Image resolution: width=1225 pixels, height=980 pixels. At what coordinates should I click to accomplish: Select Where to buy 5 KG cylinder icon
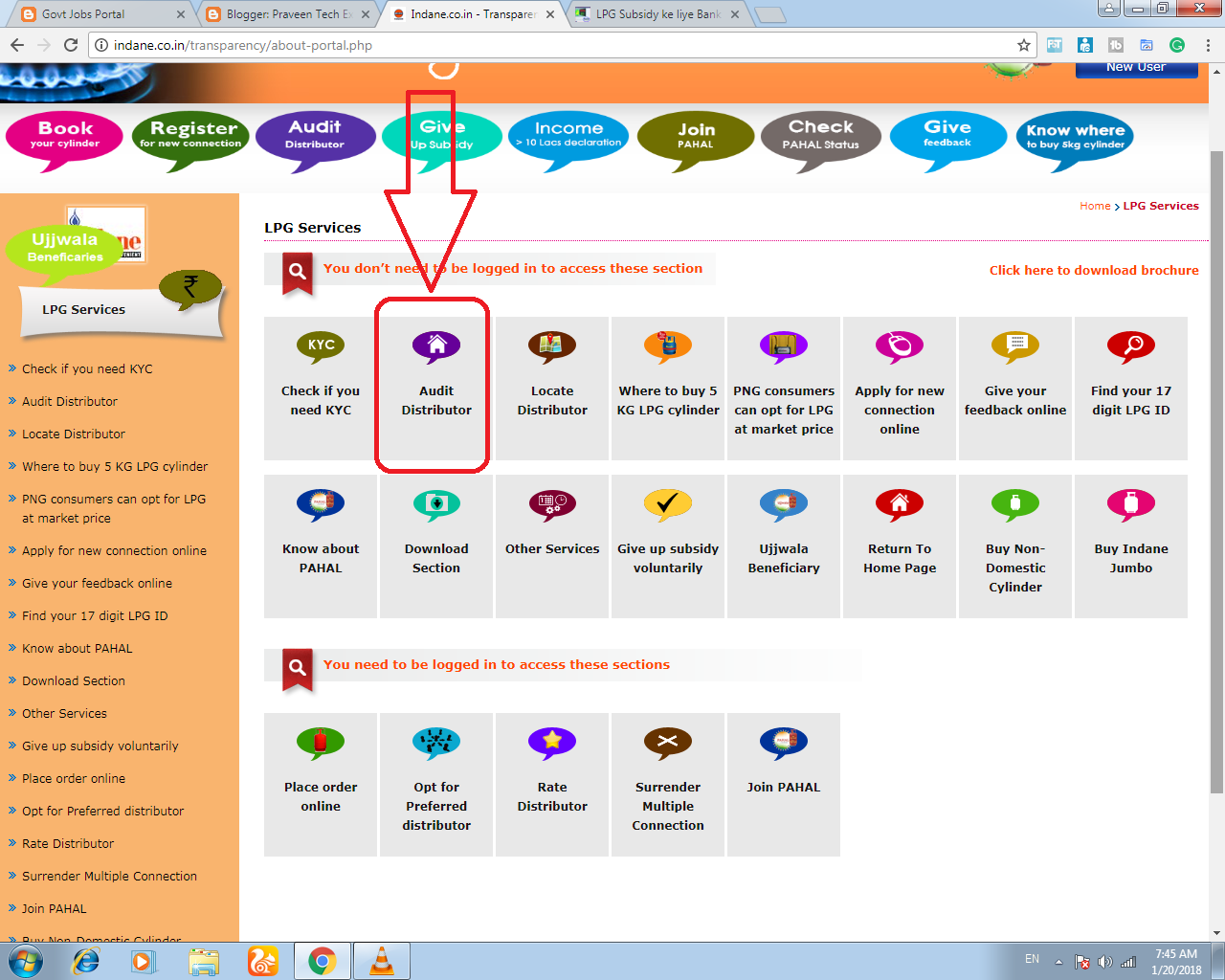(668, 346)
